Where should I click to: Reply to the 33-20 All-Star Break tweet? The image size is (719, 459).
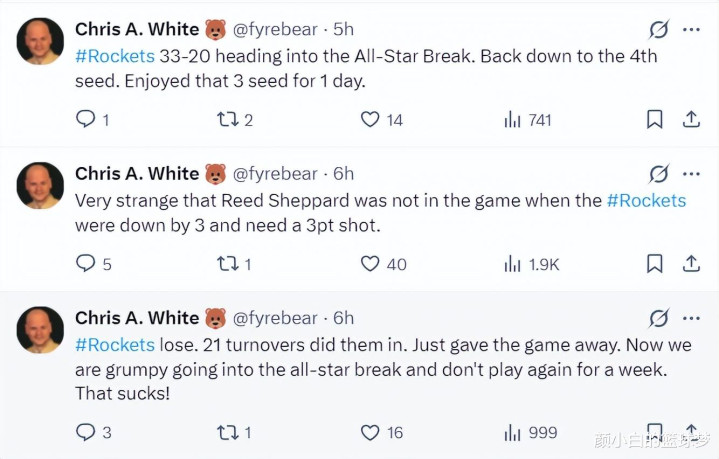(86, 120)
